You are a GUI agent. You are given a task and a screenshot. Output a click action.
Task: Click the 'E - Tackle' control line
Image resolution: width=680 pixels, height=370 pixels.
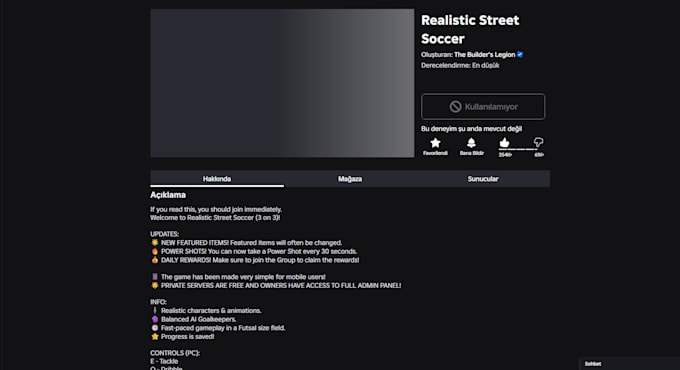coord(164,361)
